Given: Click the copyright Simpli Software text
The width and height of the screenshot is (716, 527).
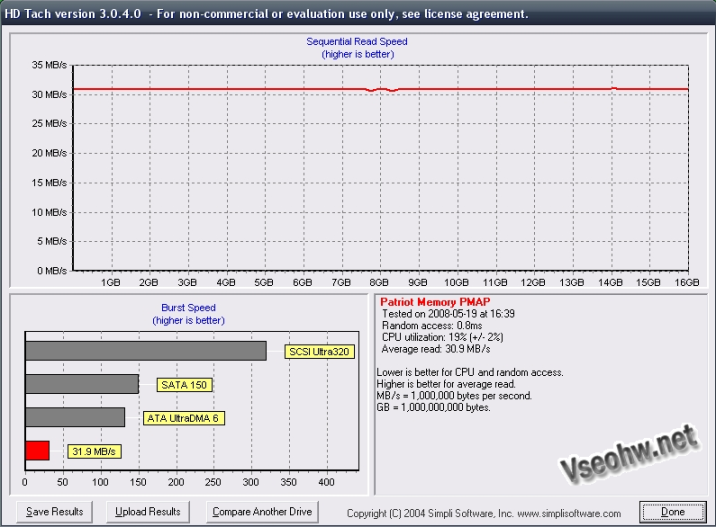Looking at the screenshot, I should tap(484, 513).
